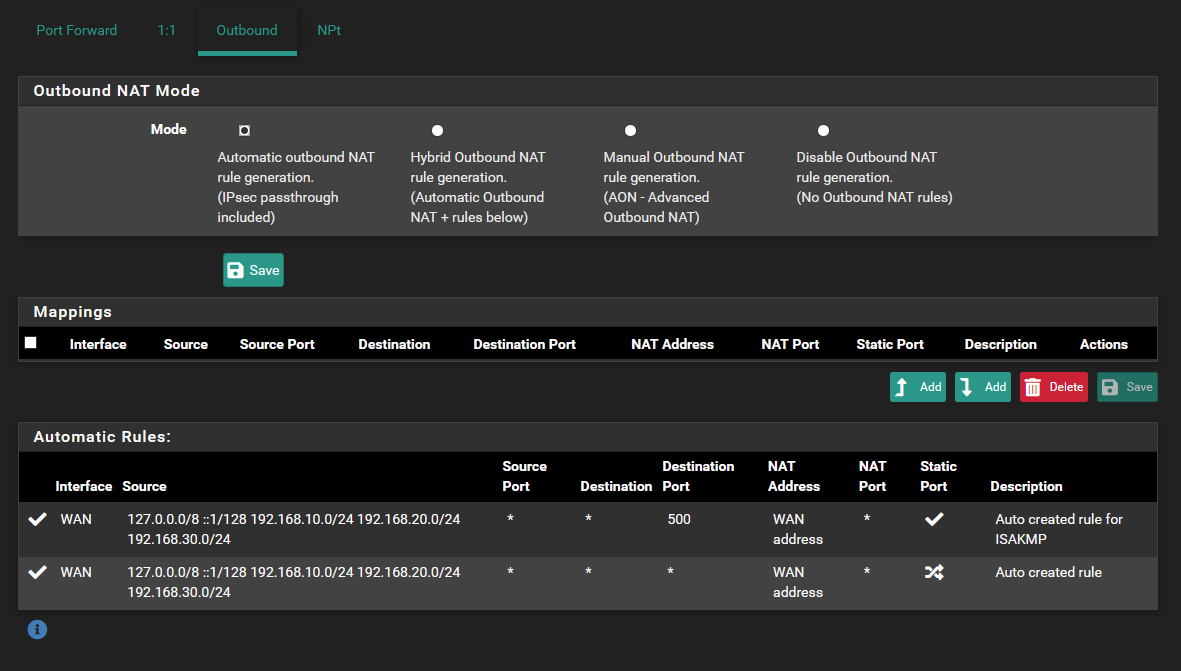The height and width of the screenshot is (671, 1181).
Task: Select Manual Outbound NAT mode radio
Action: (630, 130)
